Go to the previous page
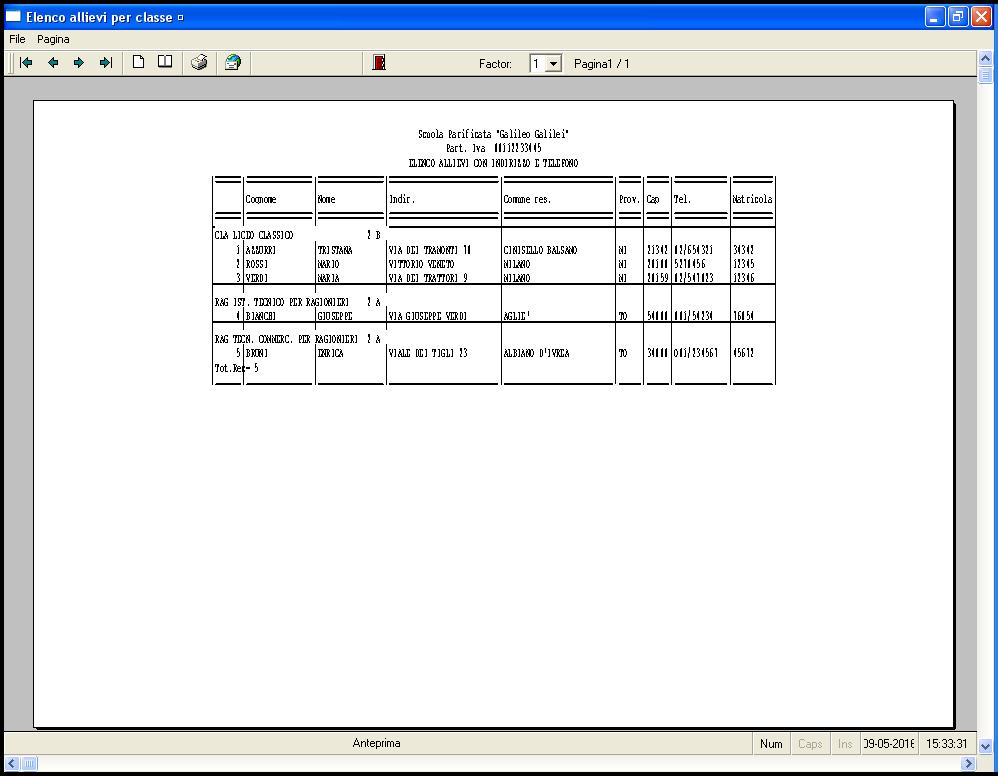Viewport: 998px width, 776px height. [53, 62]
